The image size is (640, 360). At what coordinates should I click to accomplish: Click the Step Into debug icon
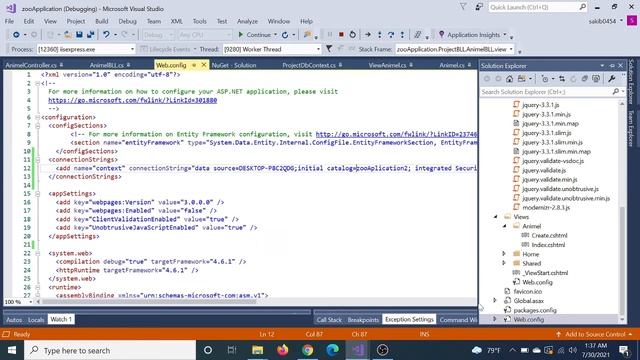tap(380, 35)
